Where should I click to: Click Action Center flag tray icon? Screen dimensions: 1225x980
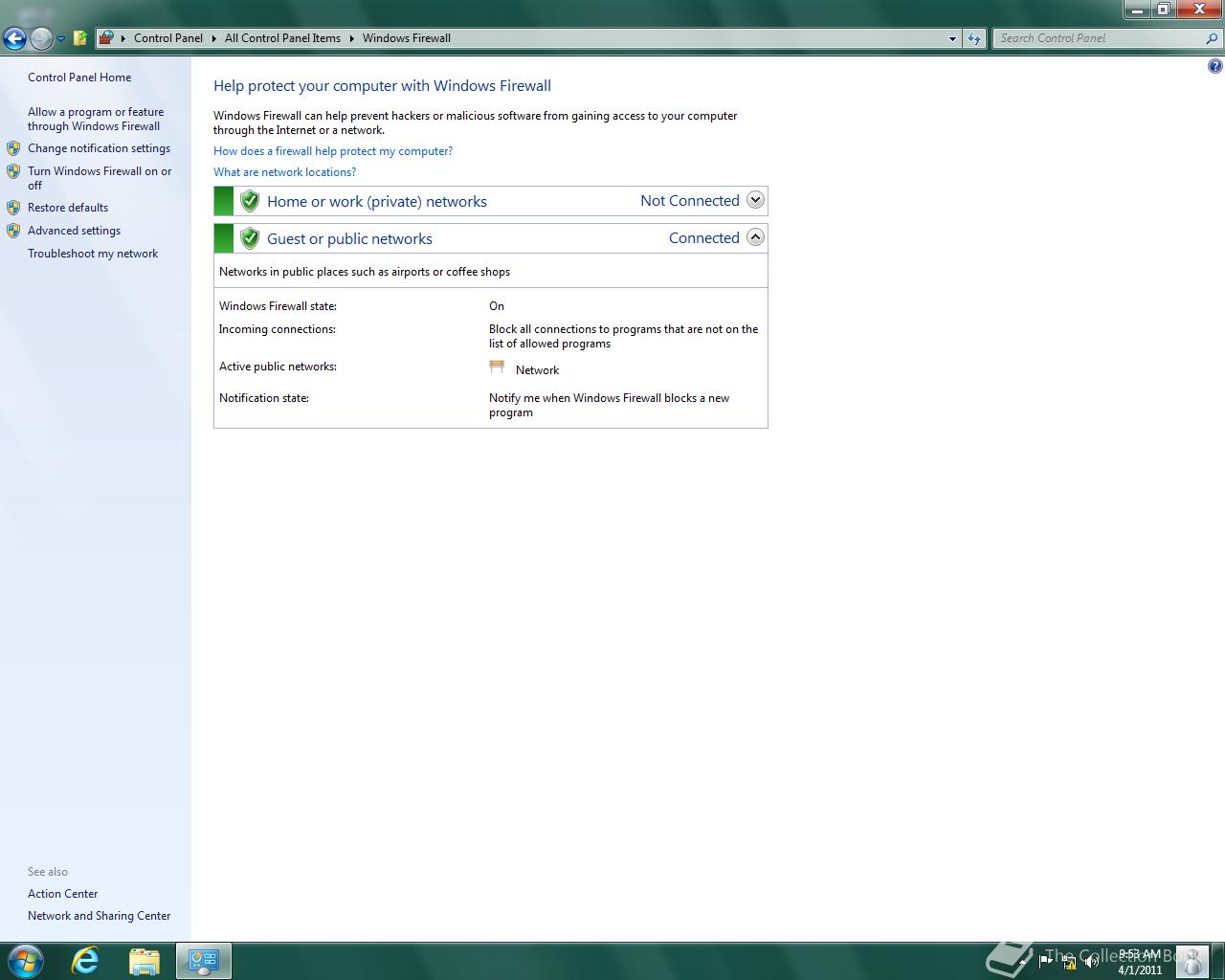pyautogui.click(x=1046, y=962)
